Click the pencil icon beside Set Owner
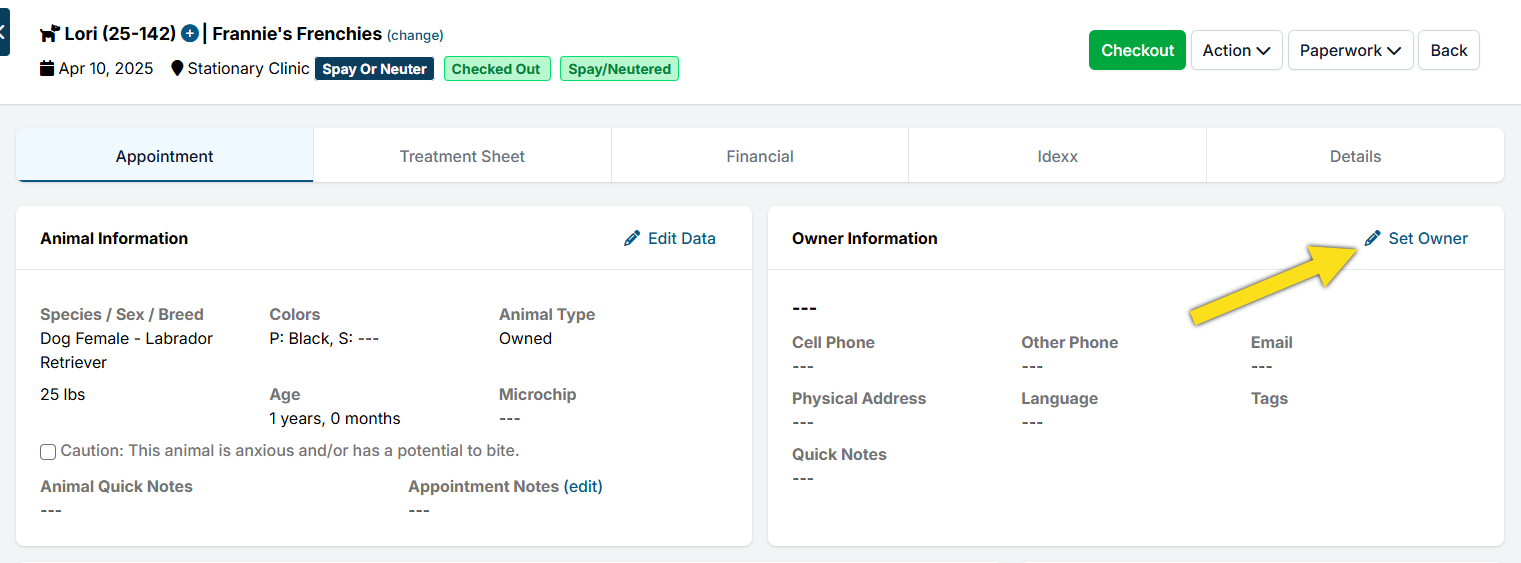This screenshot has height=563, width=1521. pyautogui.click(x=1373, y=238)
